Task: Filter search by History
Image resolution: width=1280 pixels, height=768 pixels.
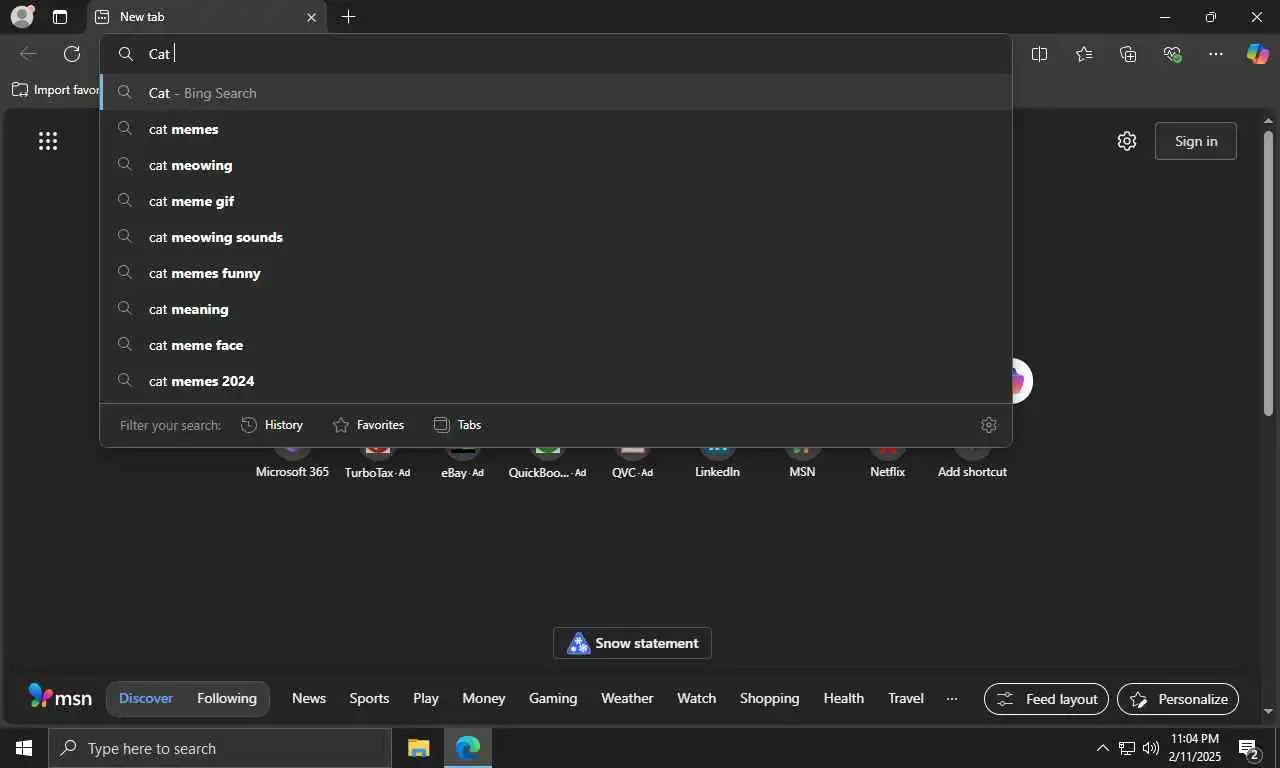Action: 272,425
